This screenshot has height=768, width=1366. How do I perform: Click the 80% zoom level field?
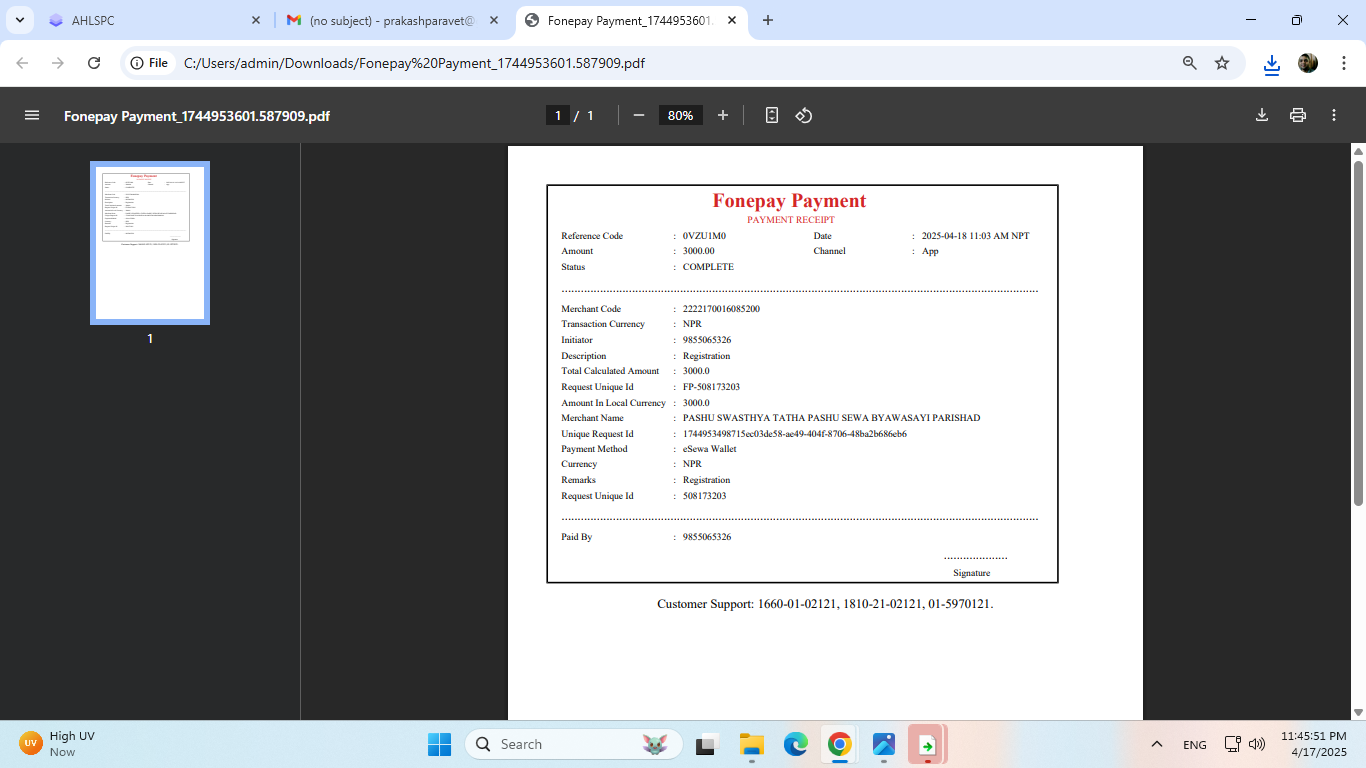coord(680,115)
